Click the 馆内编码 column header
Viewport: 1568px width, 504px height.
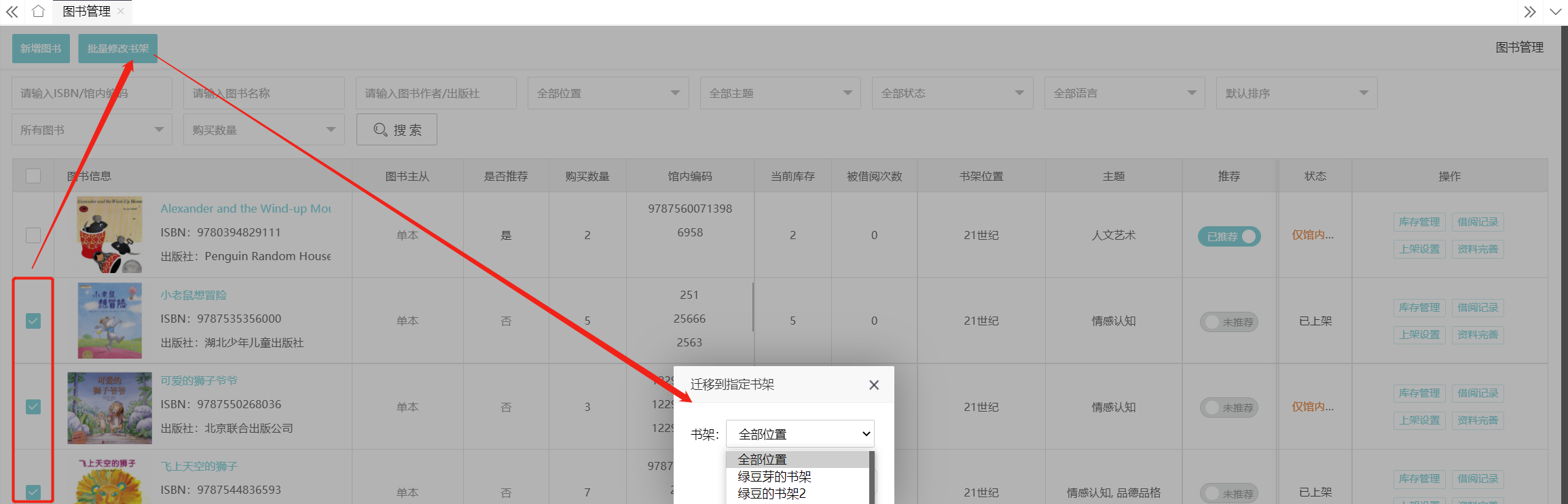(x=690, y=176)
